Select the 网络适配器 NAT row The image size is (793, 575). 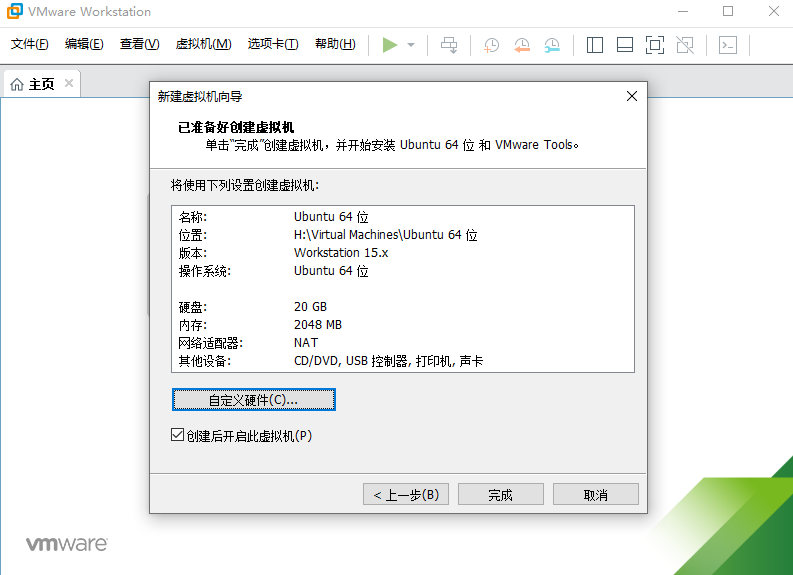pos(403,343)
